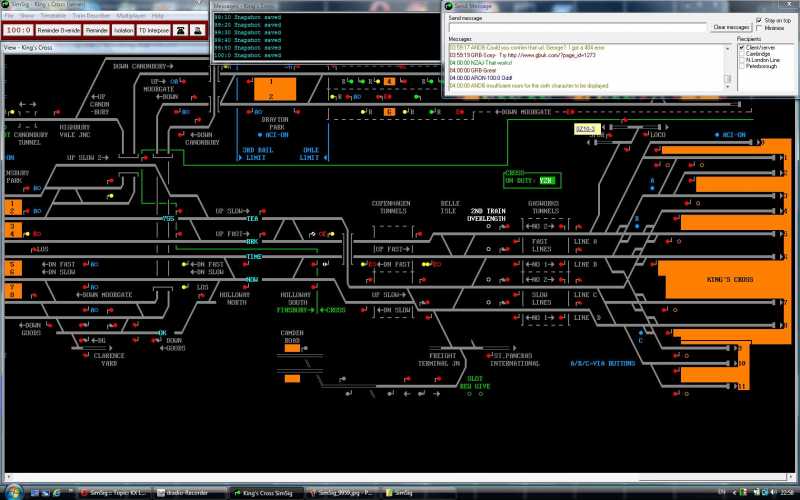The image size is (800, 500).
Task: Click the 2ND TRAIN OVERLENGTH label
Action: pyautogui.click(x=488, y=215)
